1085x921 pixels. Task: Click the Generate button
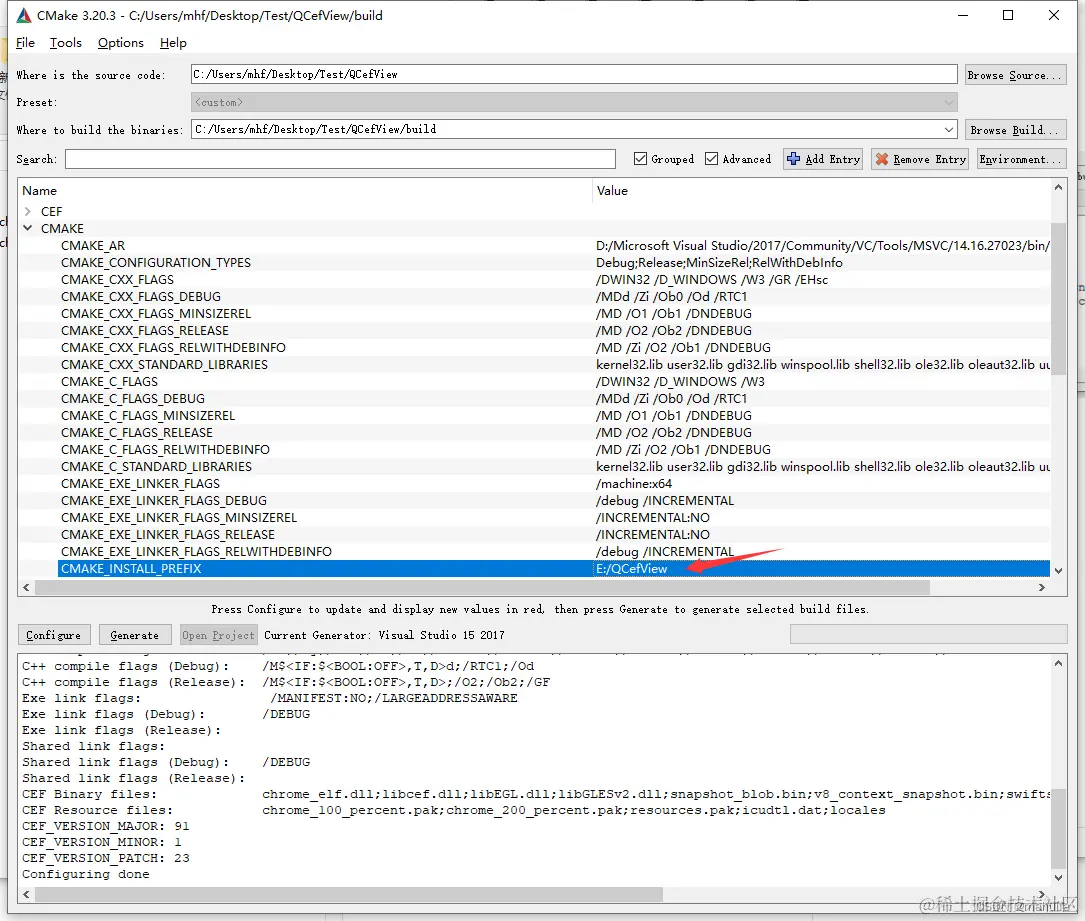click(x=134, y=635)
